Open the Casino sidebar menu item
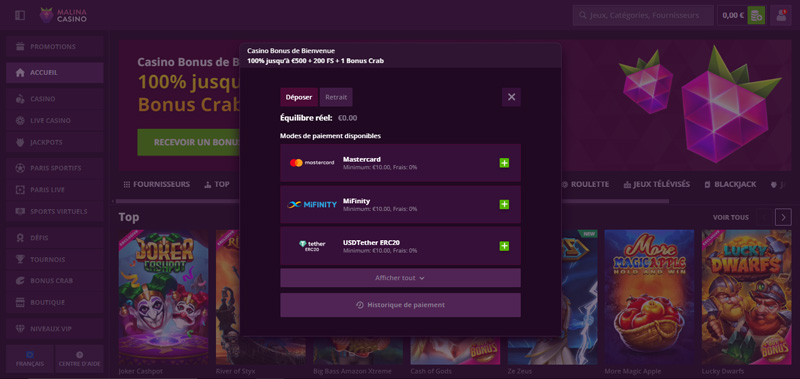Screen dimensions: 800x379 [x=55, y=98]
